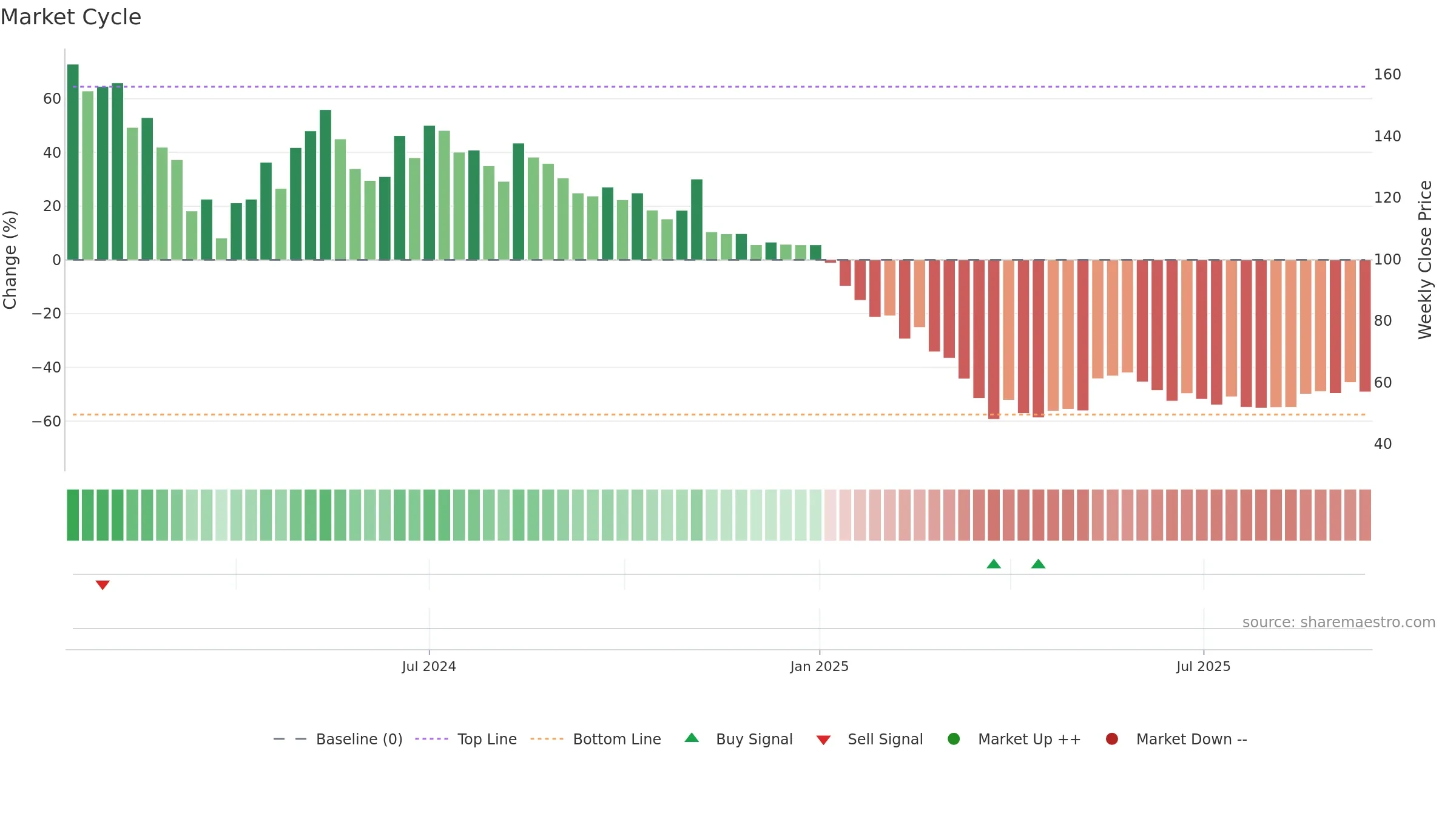Toggle the Sell Signal legend entry
Viewport: 1456px width, 819px height.
pos(869,739)
